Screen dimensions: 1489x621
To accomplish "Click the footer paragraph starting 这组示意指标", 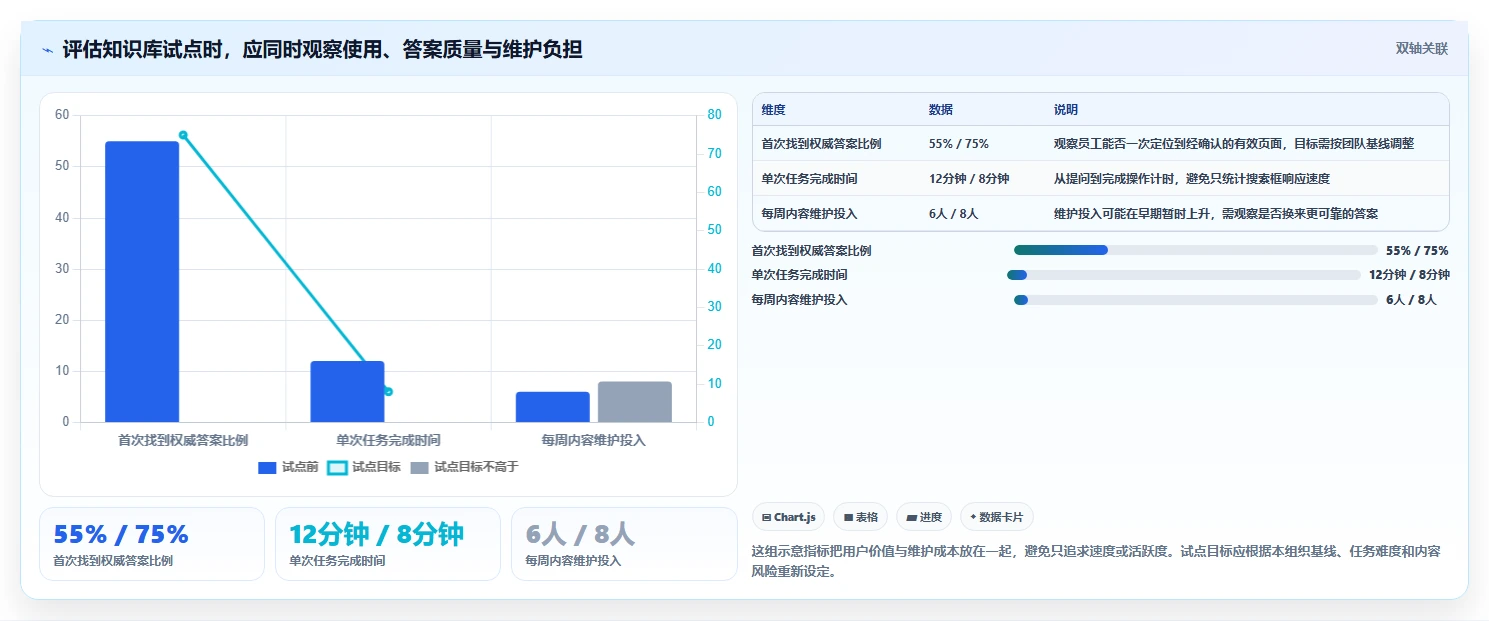I will (x=1095, y=562).
